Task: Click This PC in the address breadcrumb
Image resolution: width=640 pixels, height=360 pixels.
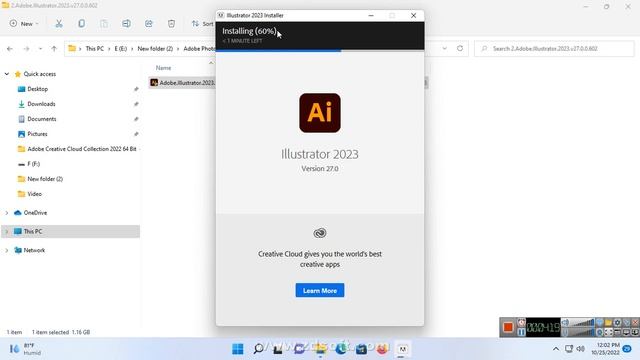Action: 95,49
